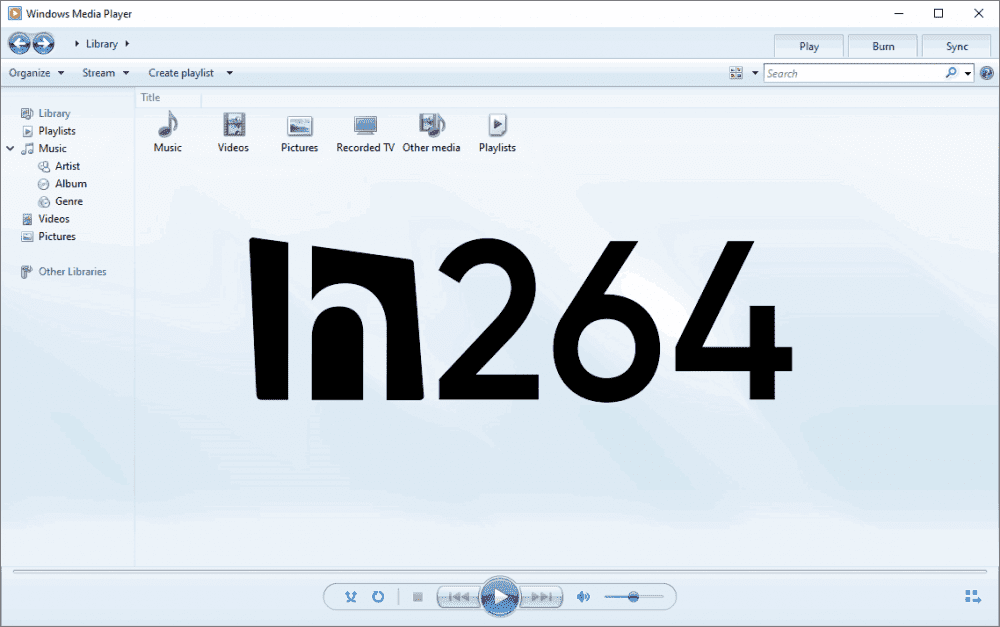Open the Sync tab
Viewport: 1000px width, 627px height.
pyautogui.click(x=956, y=46)
